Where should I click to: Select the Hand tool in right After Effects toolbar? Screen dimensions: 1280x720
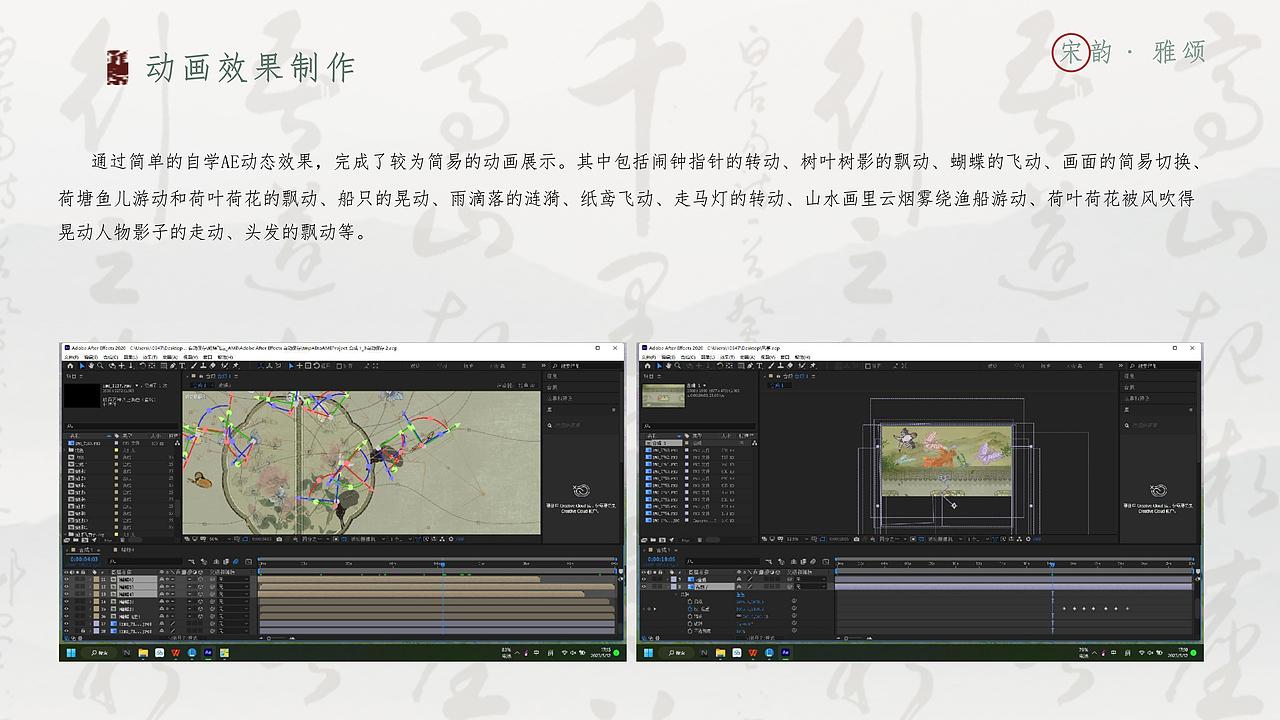668,366
